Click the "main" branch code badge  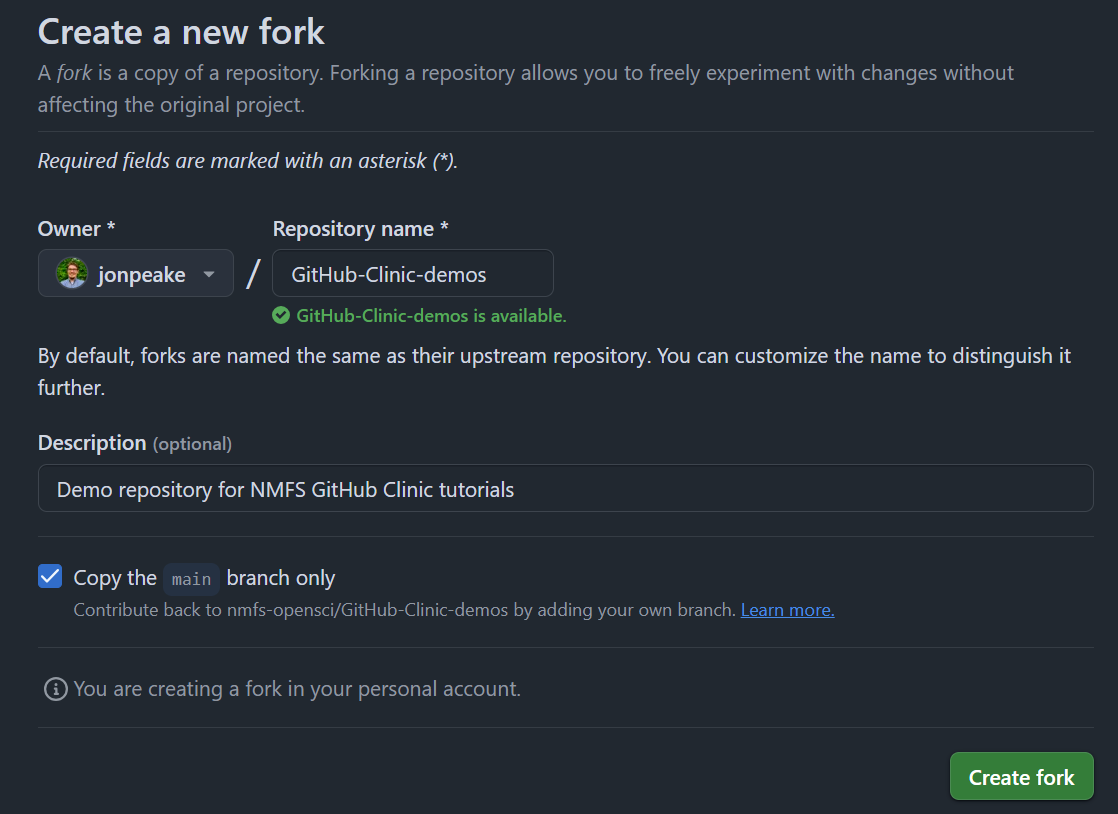click(191, 579)
